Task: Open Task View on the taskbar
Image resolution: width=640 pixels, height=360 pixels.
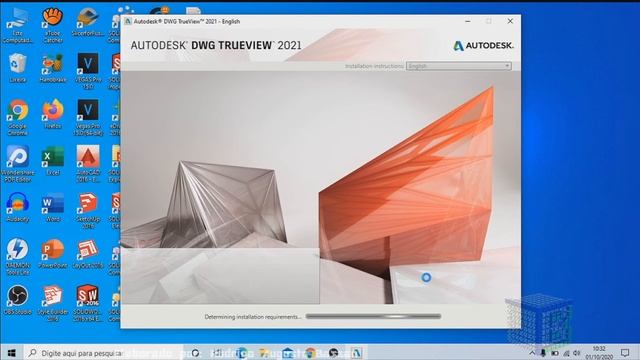Action: tap(218, 353)
